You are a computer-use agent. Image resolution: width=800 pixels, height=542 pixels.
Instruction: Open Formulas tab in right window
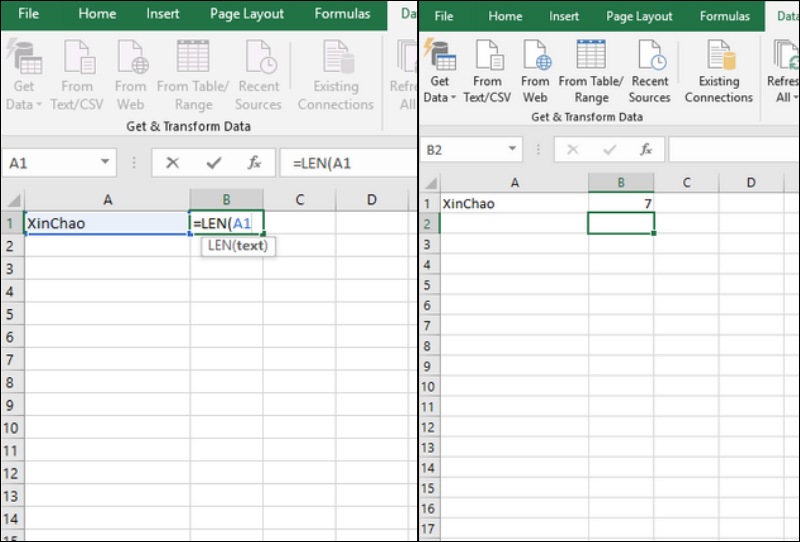[x=724, y=16]
